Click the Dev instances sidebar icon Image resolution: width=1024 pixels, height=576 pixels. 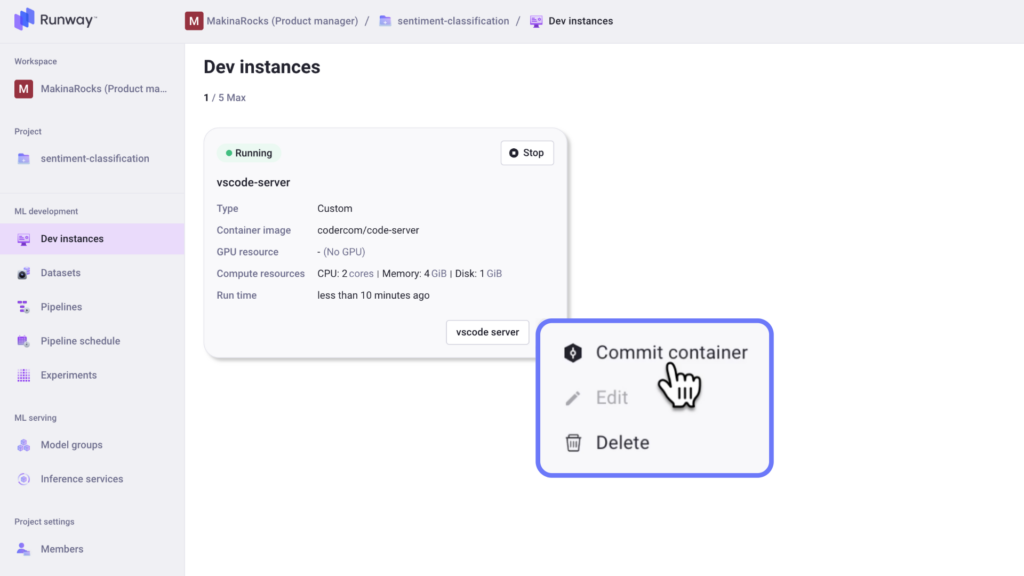point(24,239)
